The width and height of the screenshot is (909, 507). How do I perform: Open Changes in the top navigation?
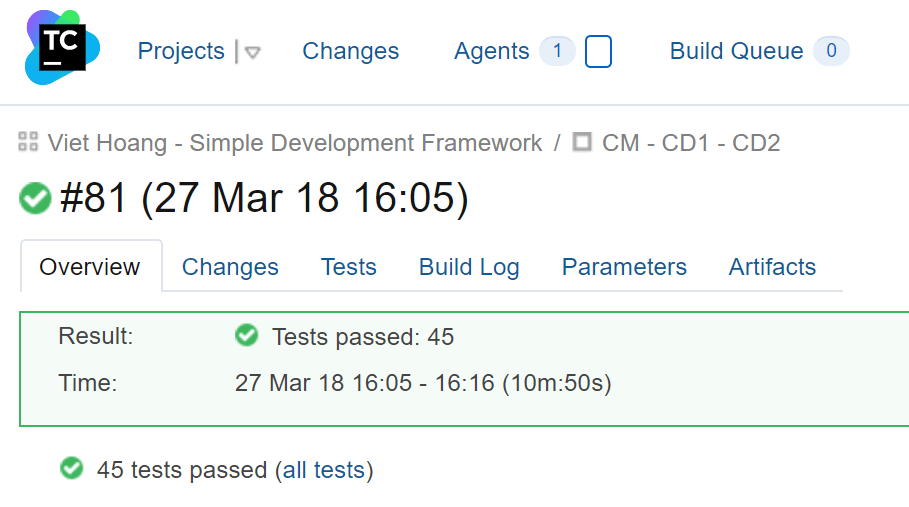pyautogui.click(x=350, y=51)
